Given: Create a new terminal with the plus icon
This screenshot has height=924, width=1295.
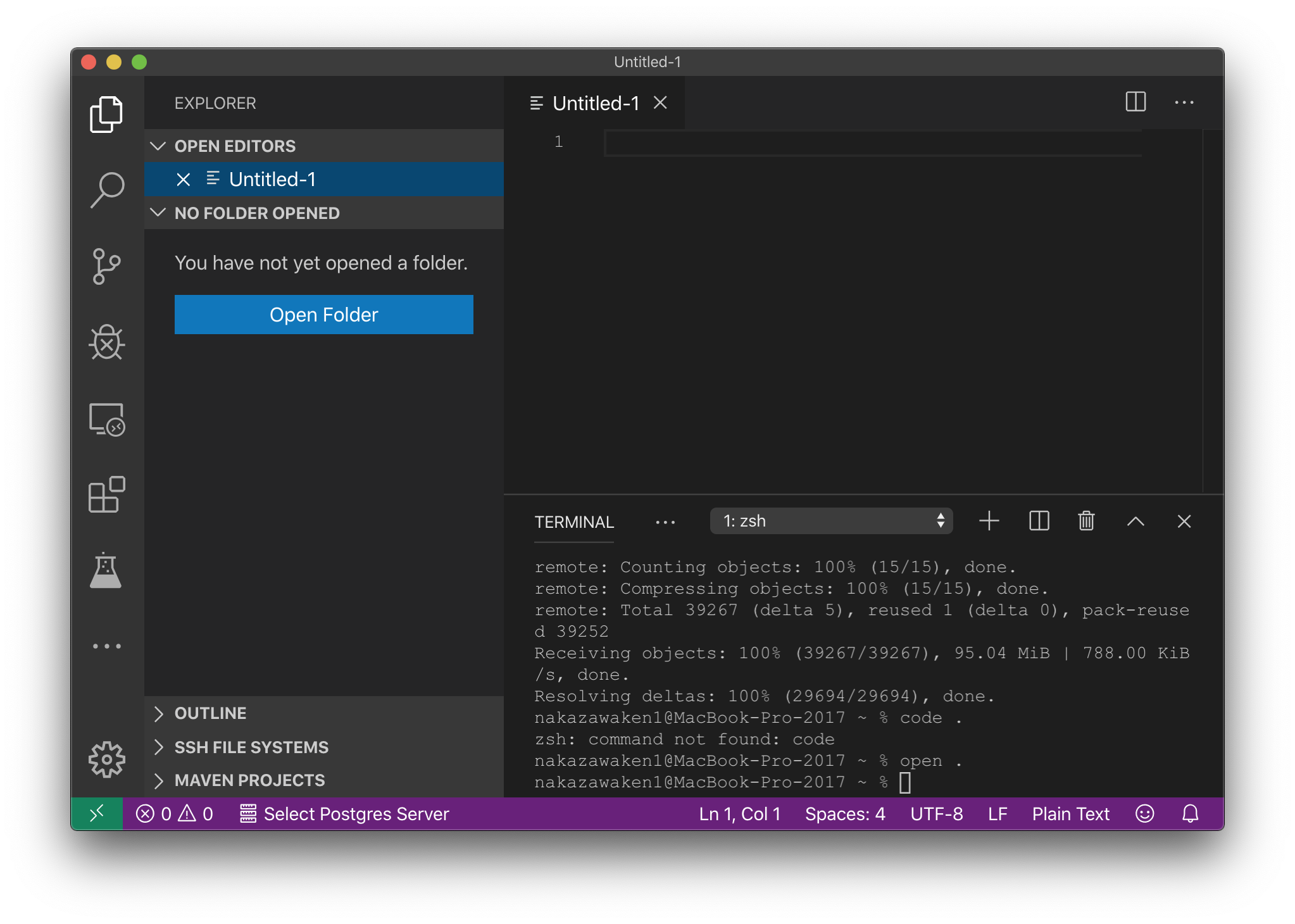Looking at the screenshot, I should (x=989, y=521).
